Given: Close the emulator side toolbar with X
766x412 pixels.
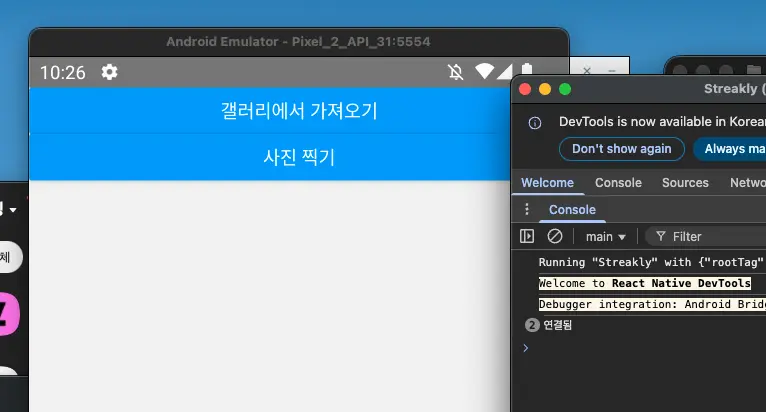Looking at the screenshot, I should pyautogui.click(x=587, y=70).
